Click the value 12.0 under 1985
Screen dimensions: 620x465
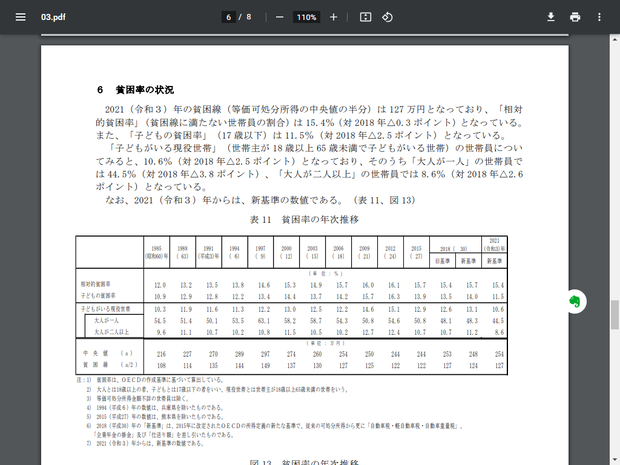[x=160, y=285]
